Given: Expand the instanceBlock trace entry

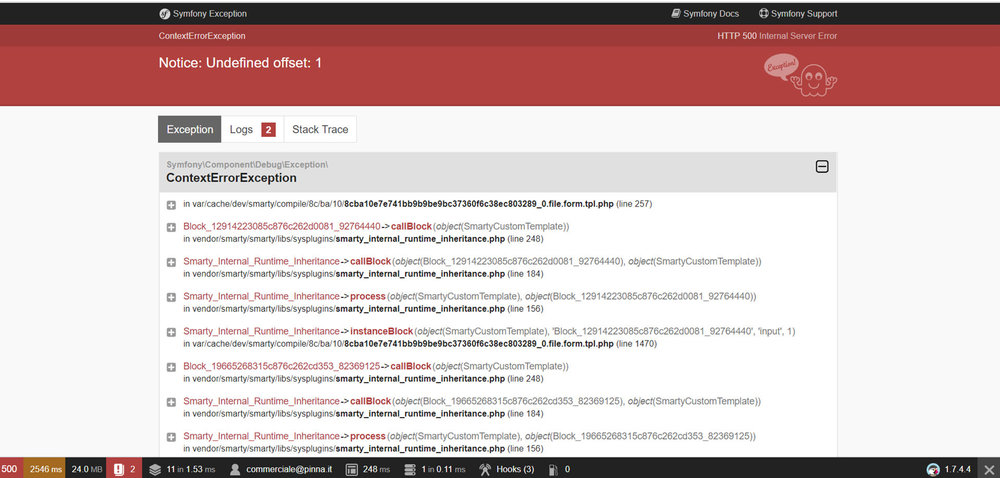Looking at the screenshot, I should [171, 333].
